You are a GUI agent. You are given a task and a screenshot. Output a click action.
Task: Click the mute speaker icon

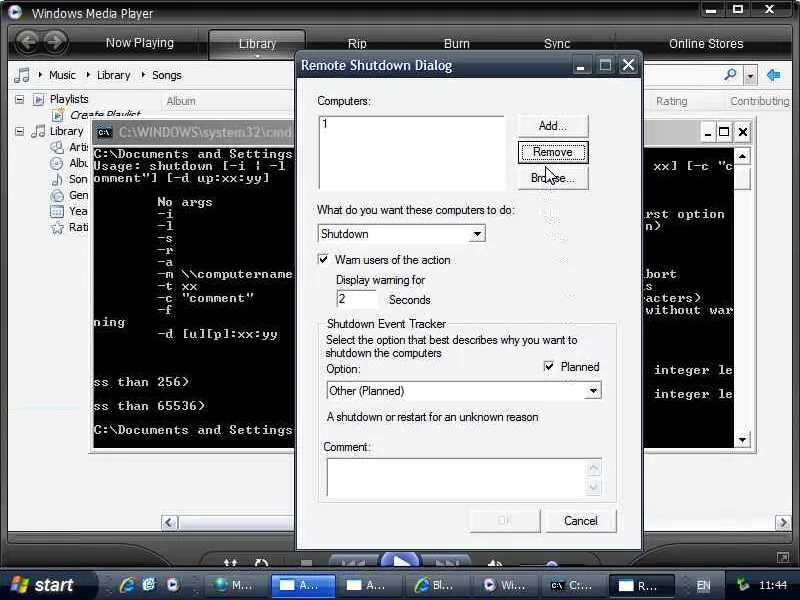(x=495, y=563)
